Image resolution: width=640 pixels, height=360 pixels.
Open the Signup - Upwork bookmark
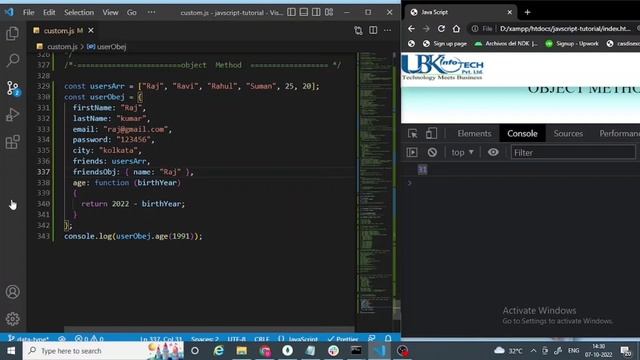tap(572, 44)
